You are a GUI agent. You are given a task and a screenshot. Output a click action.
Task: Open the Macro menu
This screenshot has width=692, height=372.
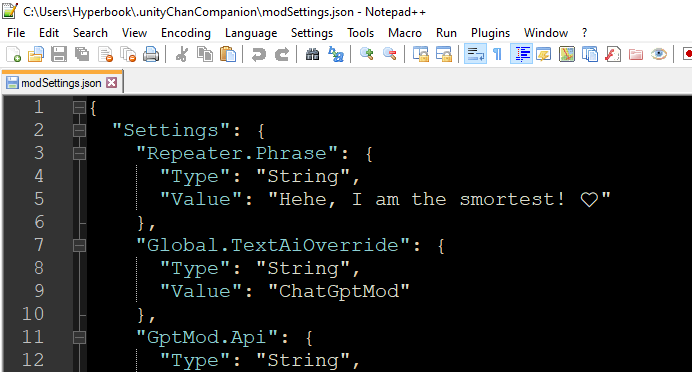point(405,33)
